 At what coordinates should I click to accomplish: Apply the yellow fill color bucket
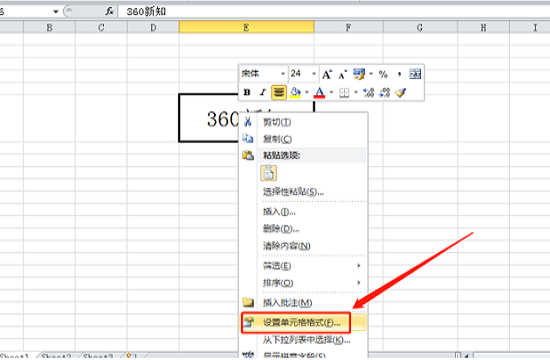pos(295,92)
